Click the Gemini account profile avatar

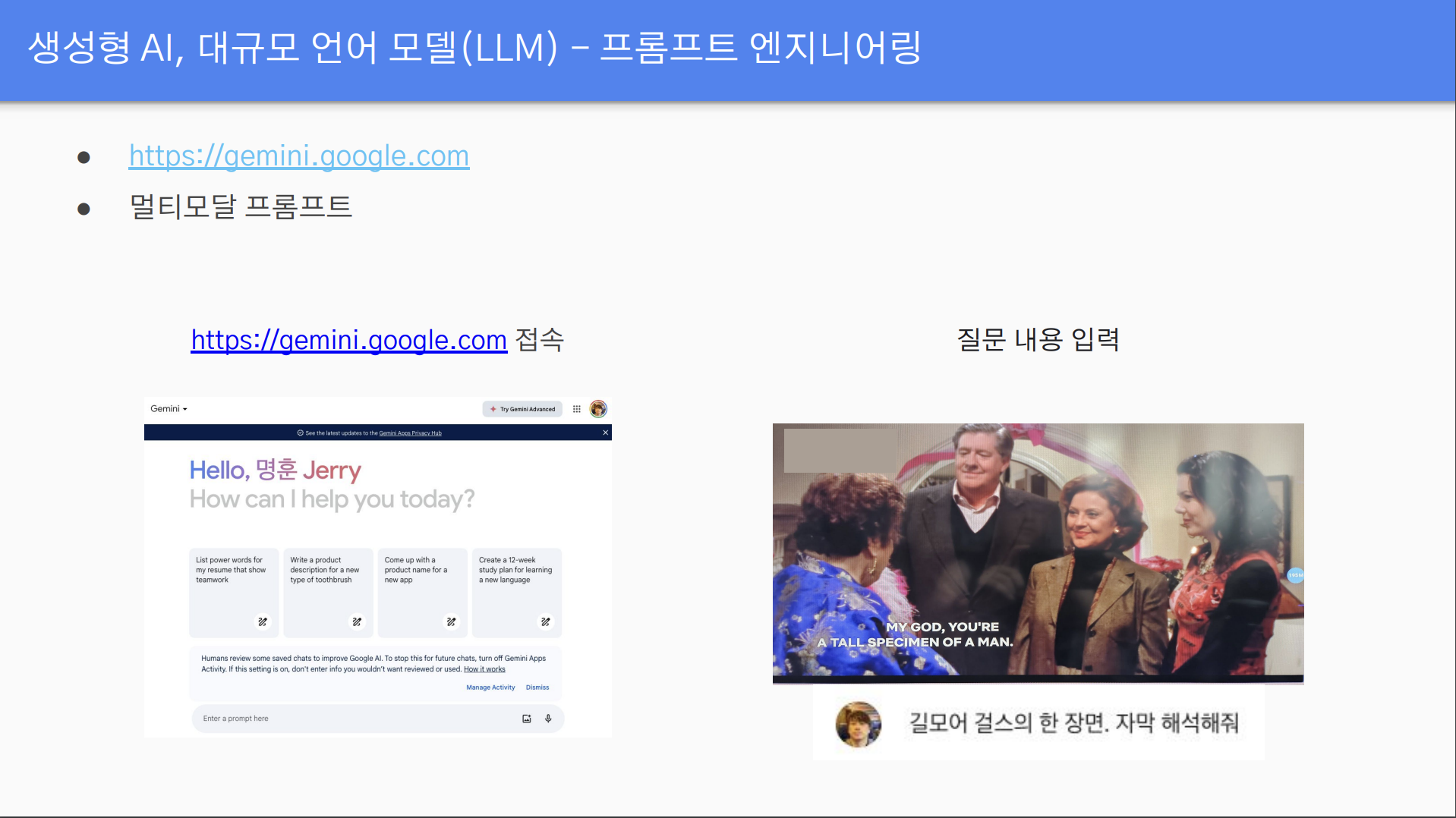[598, 409]
